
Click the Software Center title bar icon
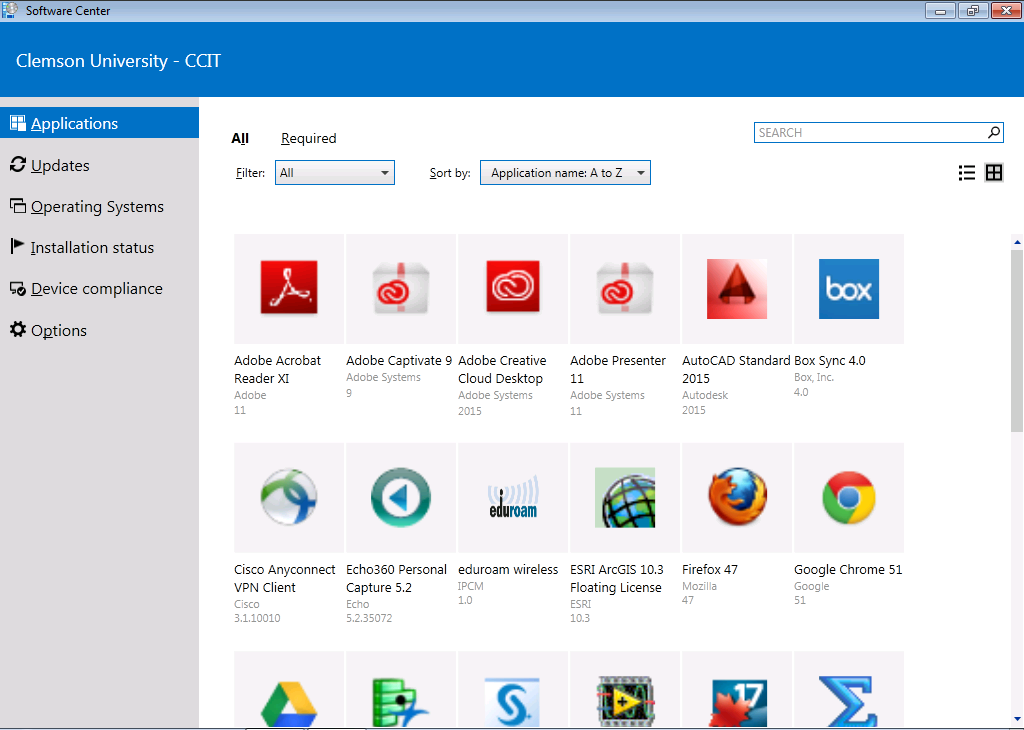(x=10, y=10)
